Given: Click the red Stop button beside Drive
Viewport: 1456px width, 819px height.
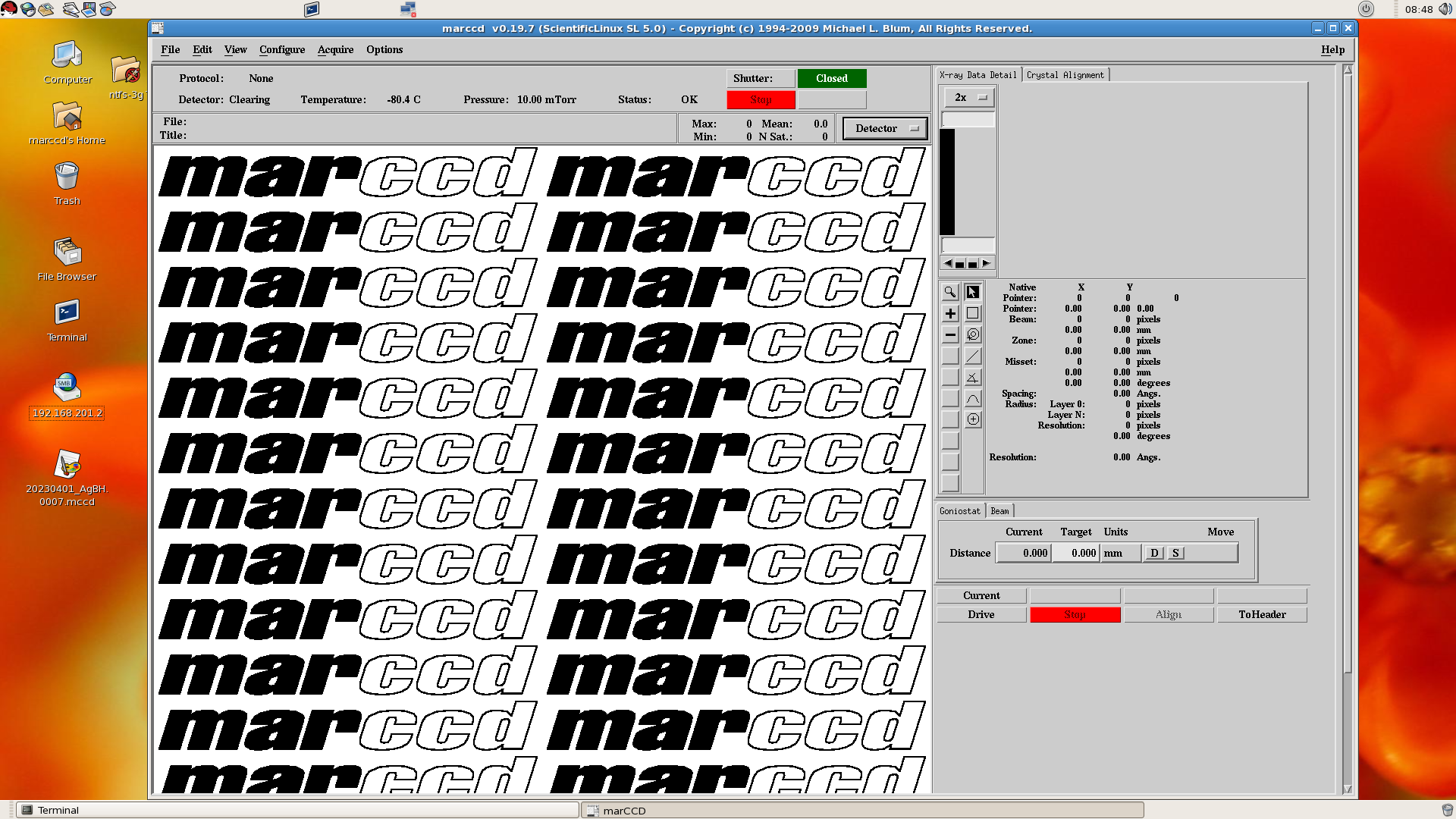Looking at the screenshot, I should pyautogui.click(x=1075, y=614).
